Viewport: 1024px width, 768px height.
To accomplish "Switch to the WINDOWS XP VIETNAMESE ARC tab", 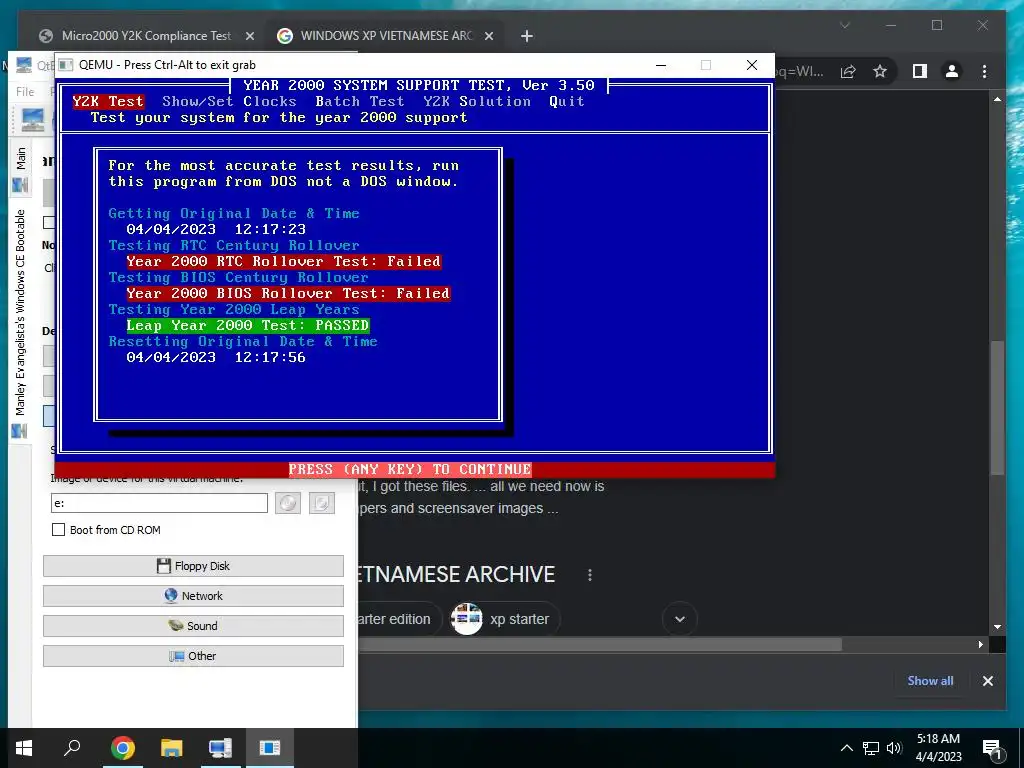I will pyautogui.click(x=385, y=36).
